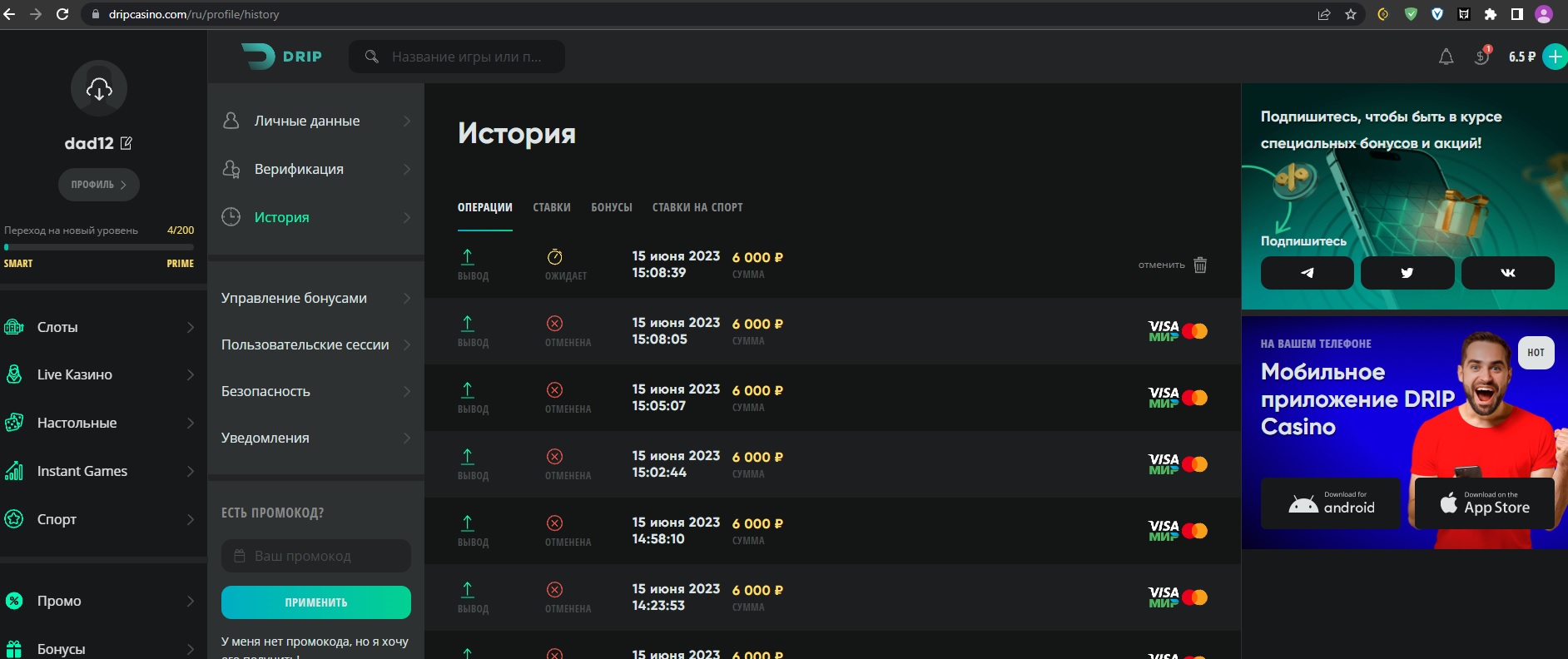Open the browser extensions puzzle icon
1568x659 pixels.
coord(1491,14)
